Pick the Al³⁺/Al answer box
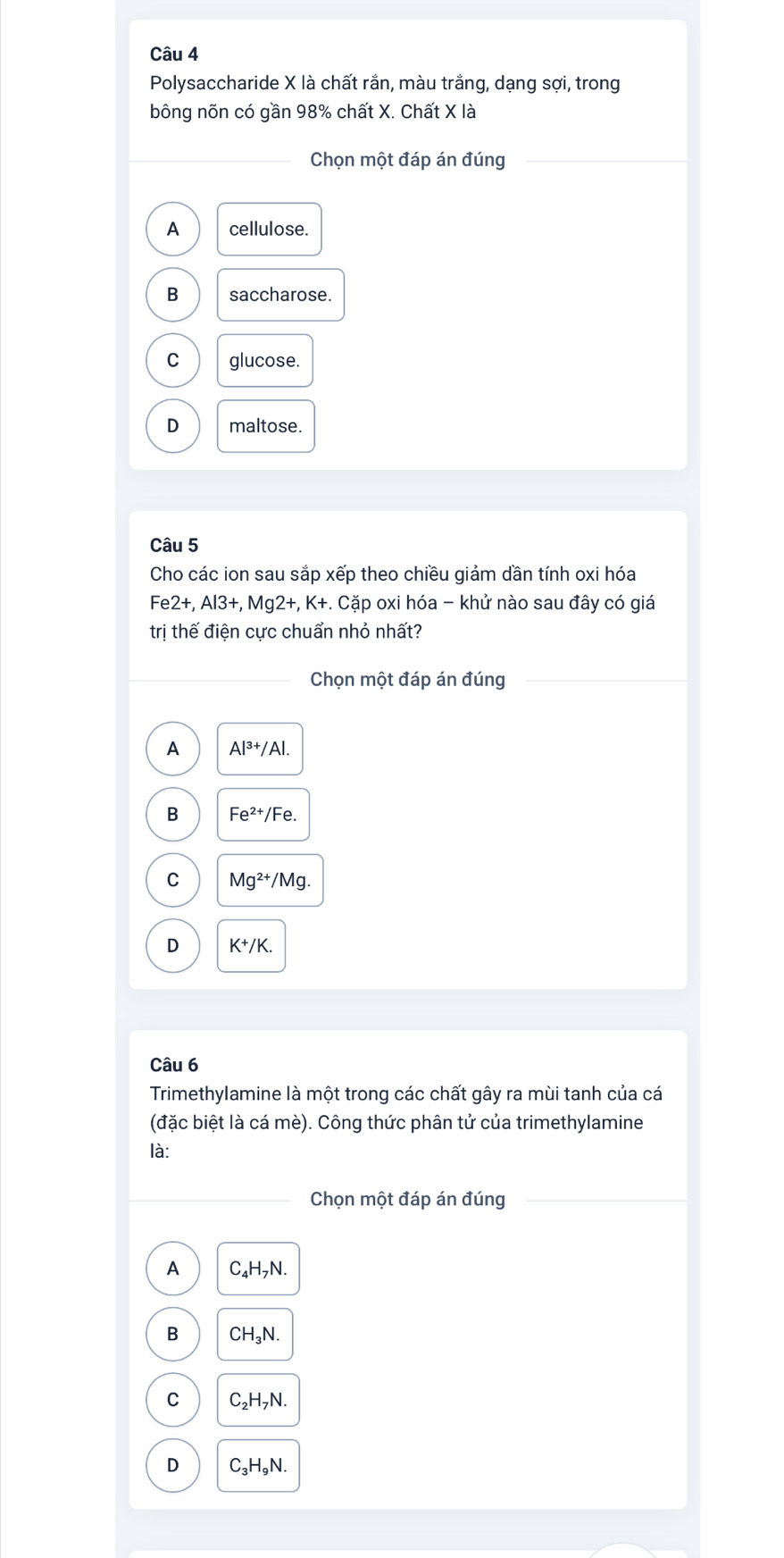The width and height of the screenshot is (784, 1558). (260, 749)
